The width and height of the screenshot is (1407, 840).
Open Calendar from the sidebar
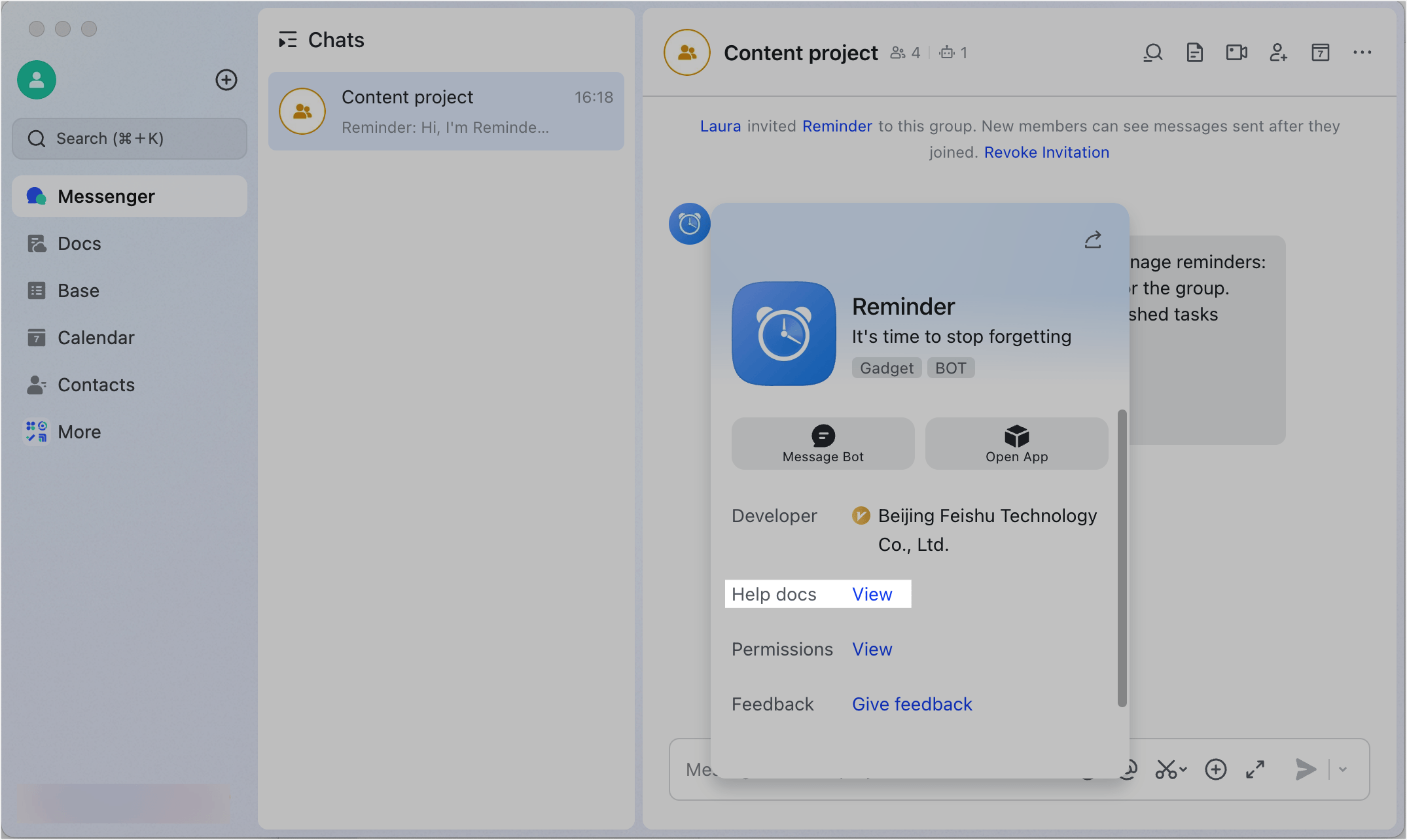click(96, 338)
